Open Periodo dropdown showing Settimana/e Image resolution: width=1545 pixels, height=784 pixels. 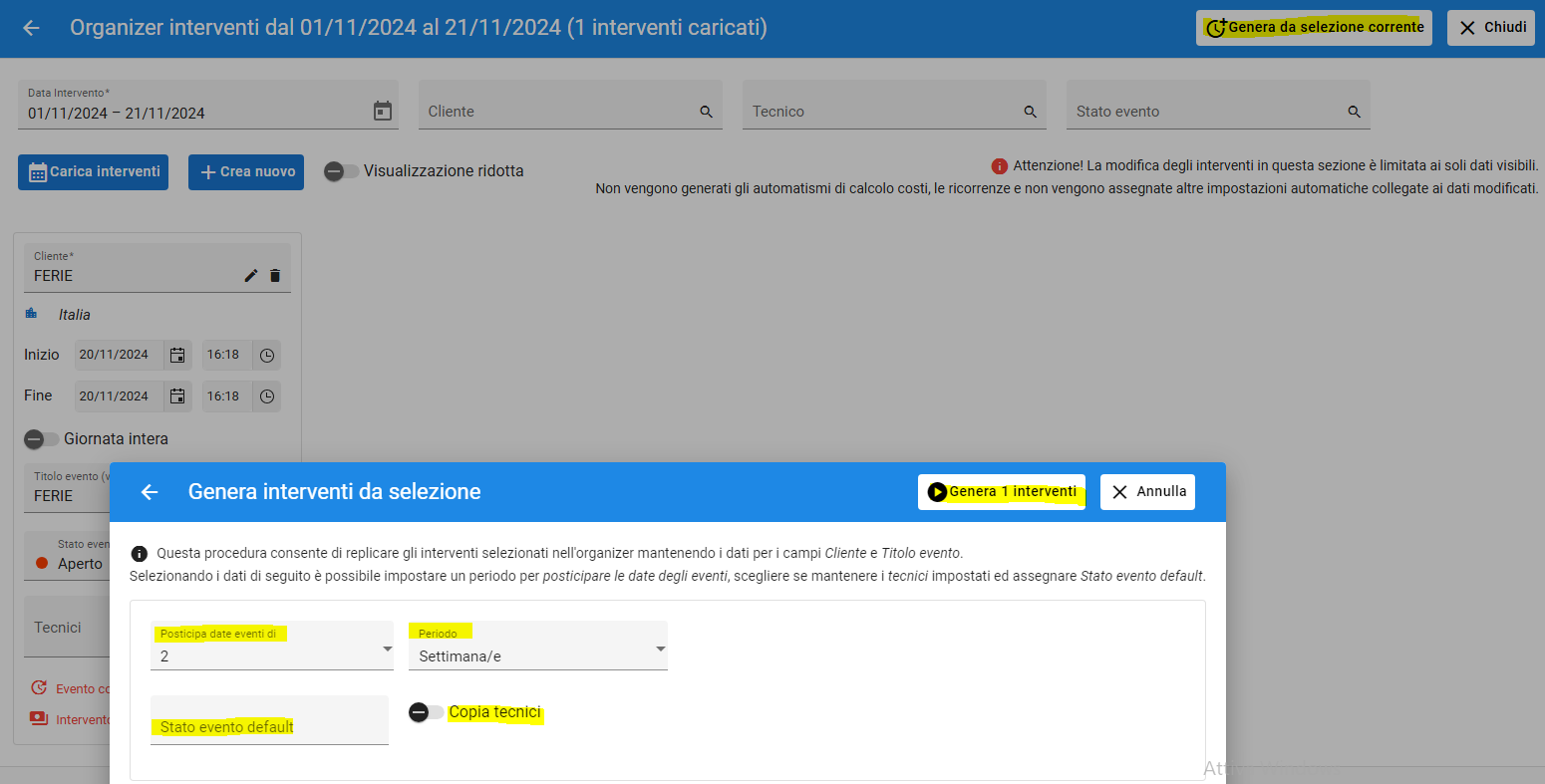538,646
